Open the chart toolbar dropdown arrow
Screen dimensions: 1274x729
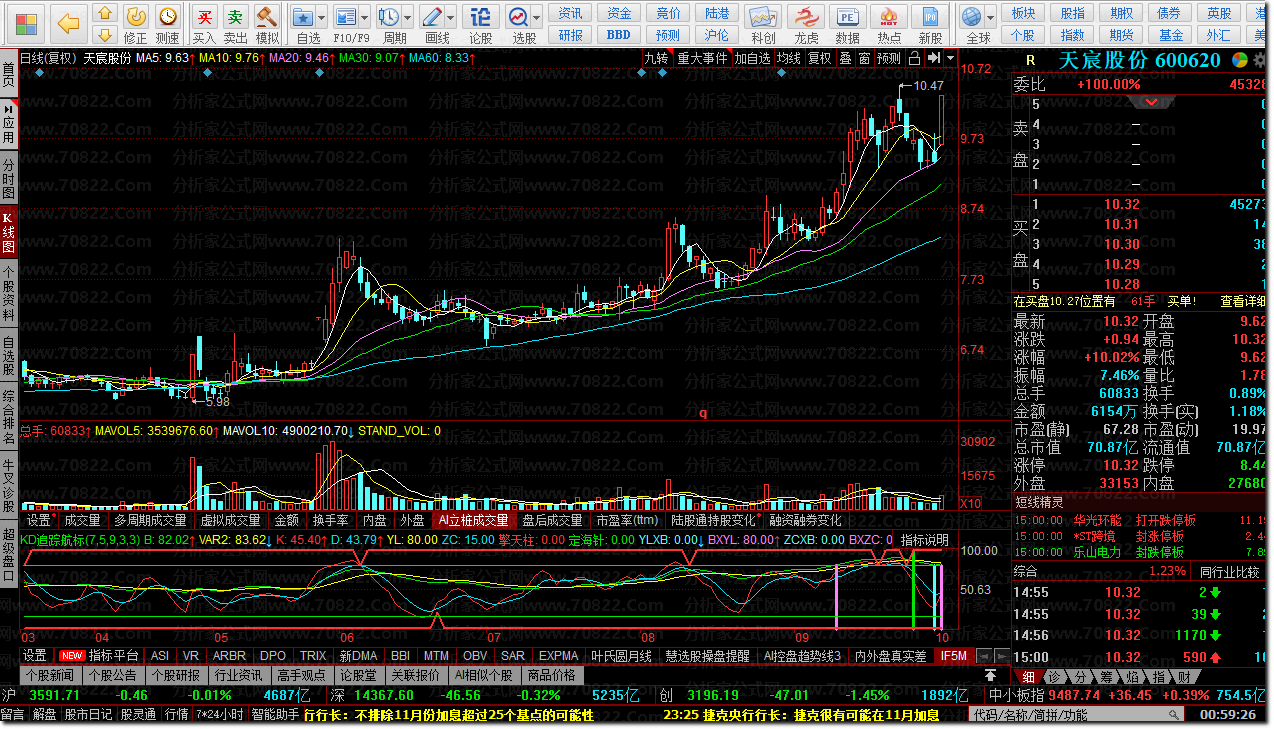coord(950,58)
